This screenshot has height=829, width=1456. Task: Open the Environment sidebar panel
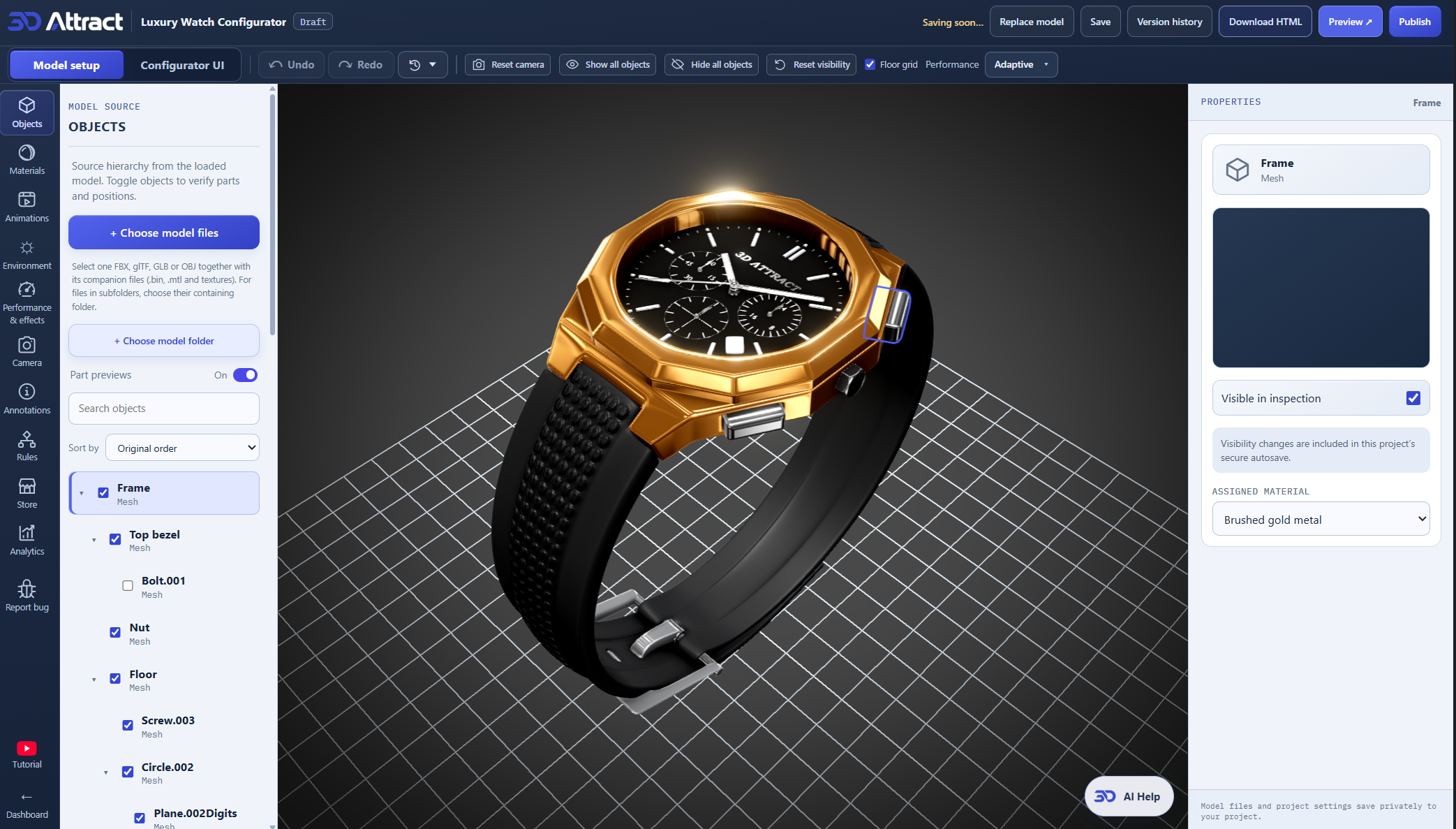(27, 255)
